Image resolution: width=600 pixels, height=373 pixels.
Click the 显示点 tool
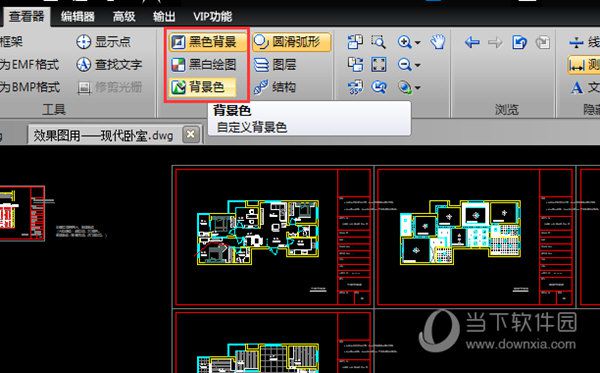[x=103, y=41]
